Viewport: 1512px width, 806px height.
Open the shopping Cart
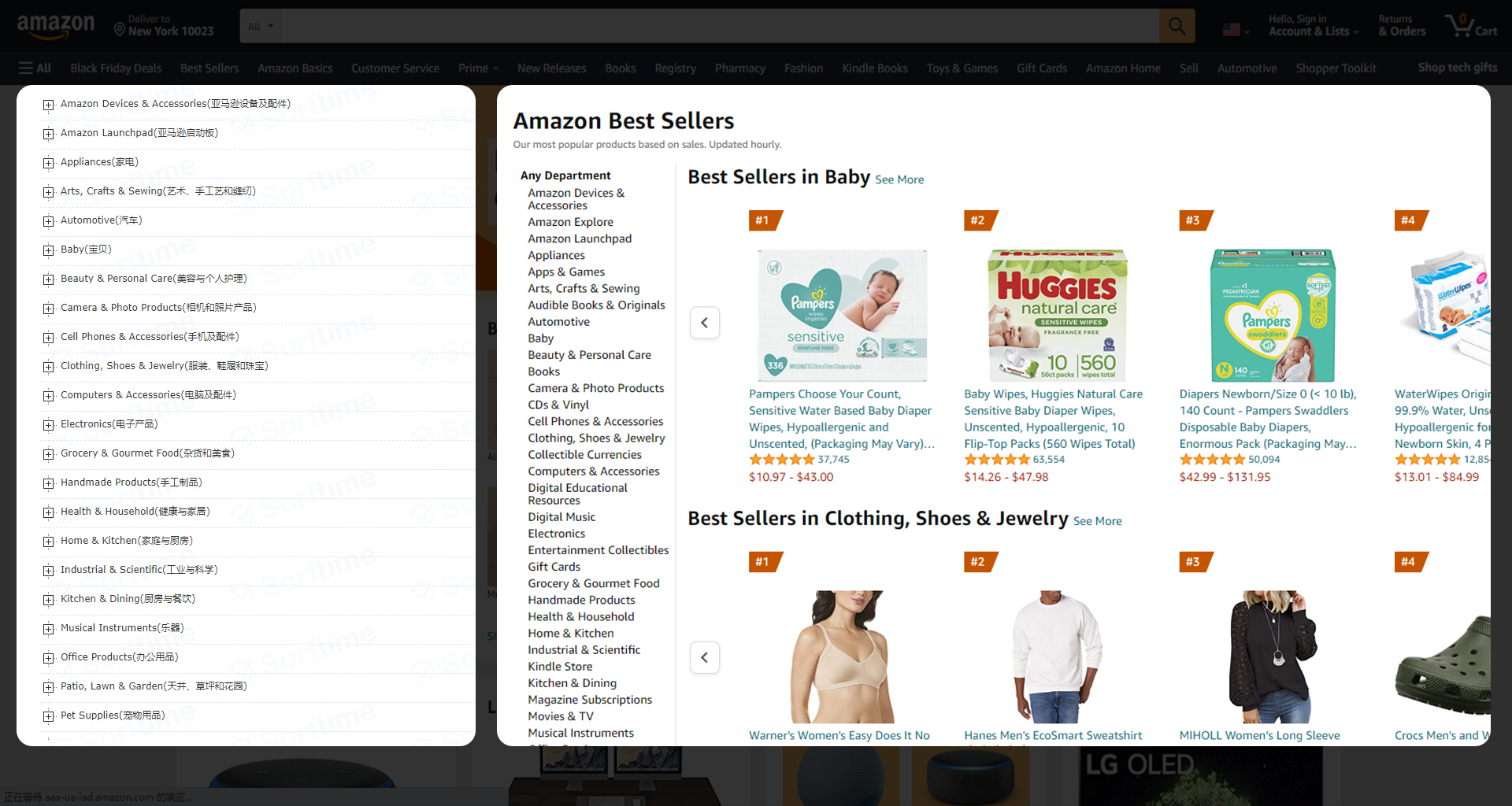(1471, 26)
